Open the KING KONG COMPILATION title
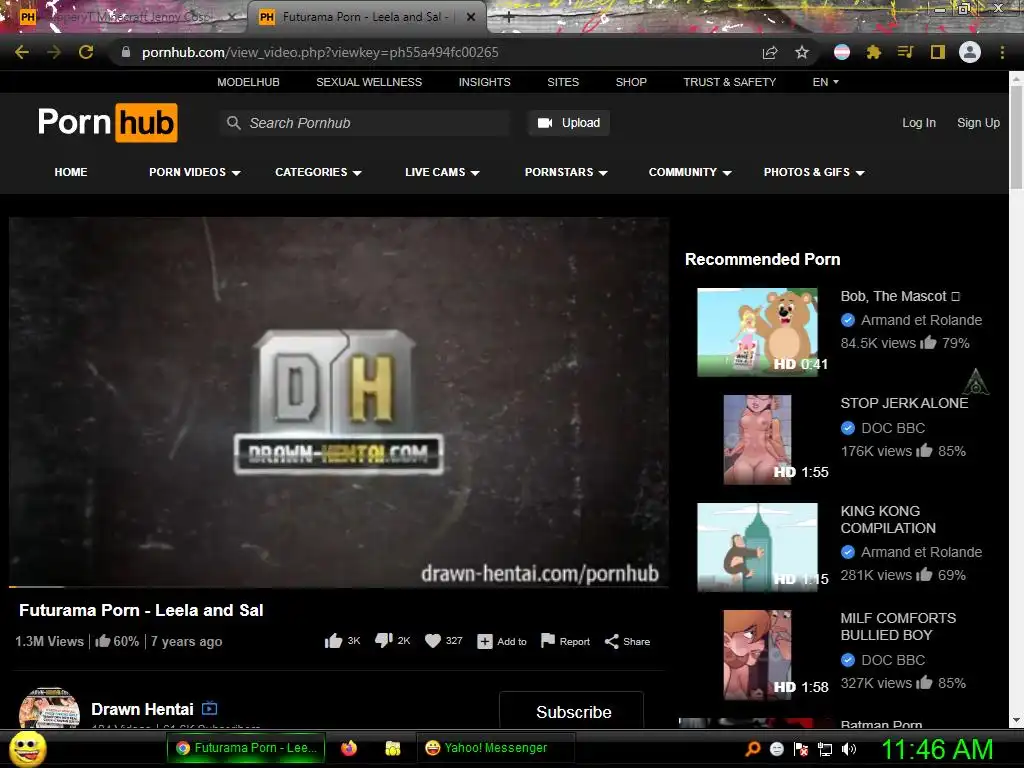 888,519
